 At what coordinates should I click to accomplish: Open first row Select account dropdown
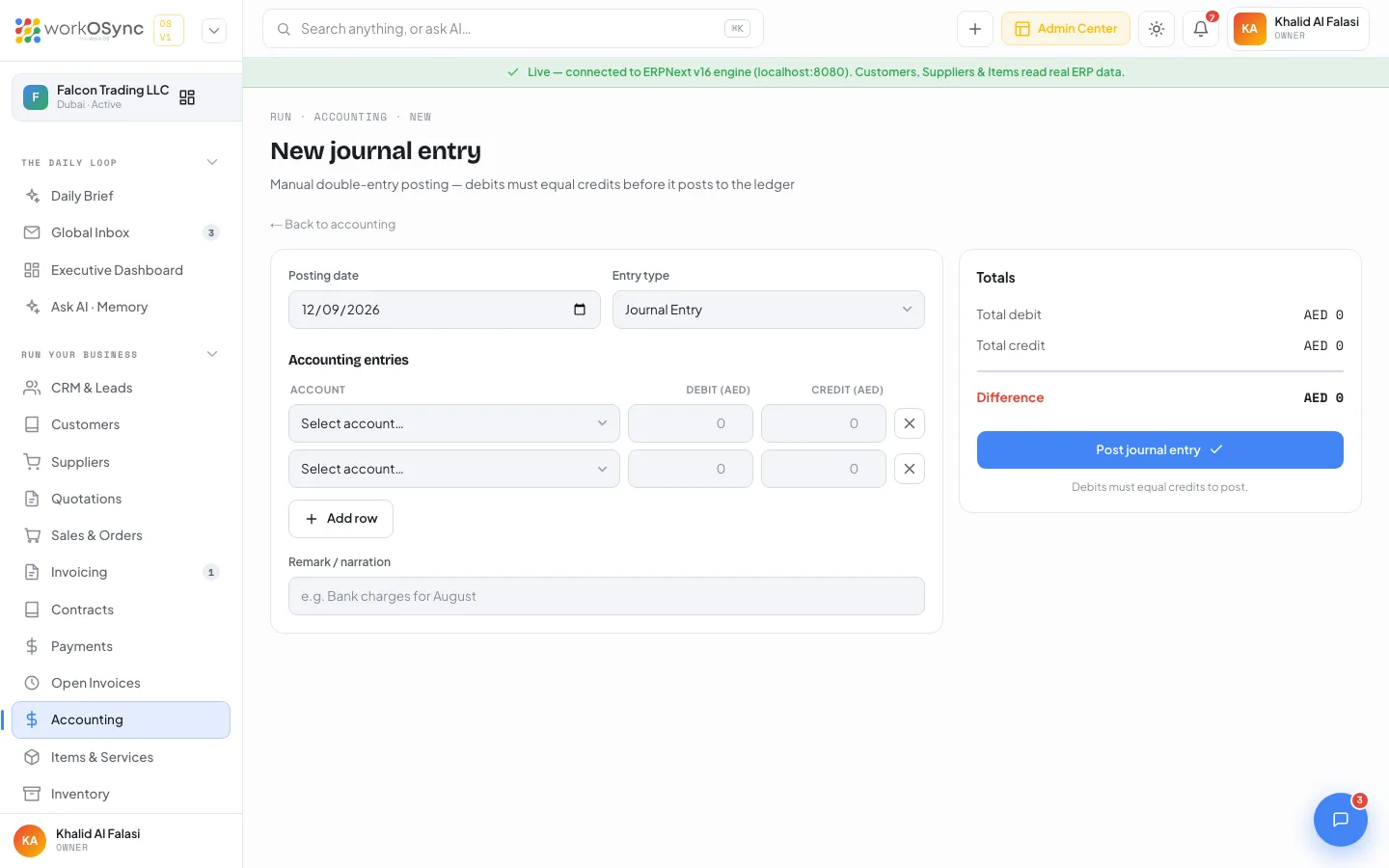pos(454,423)
